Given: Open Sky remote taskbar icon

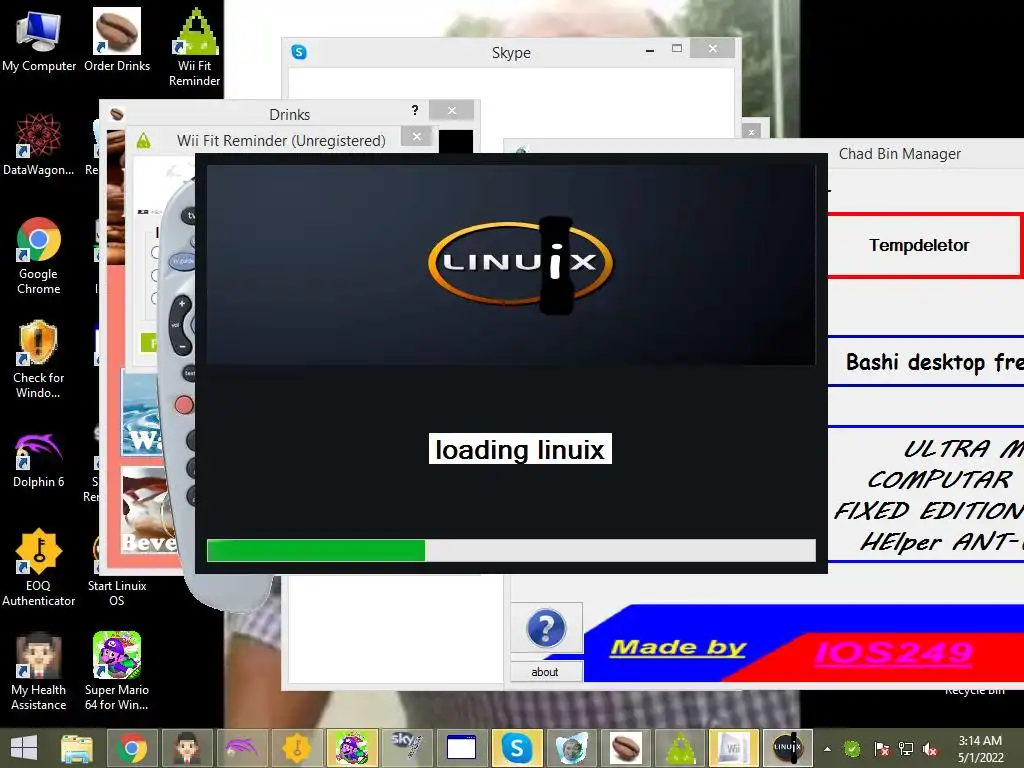Looking at the screenshot, I should [x=406, y=748].
